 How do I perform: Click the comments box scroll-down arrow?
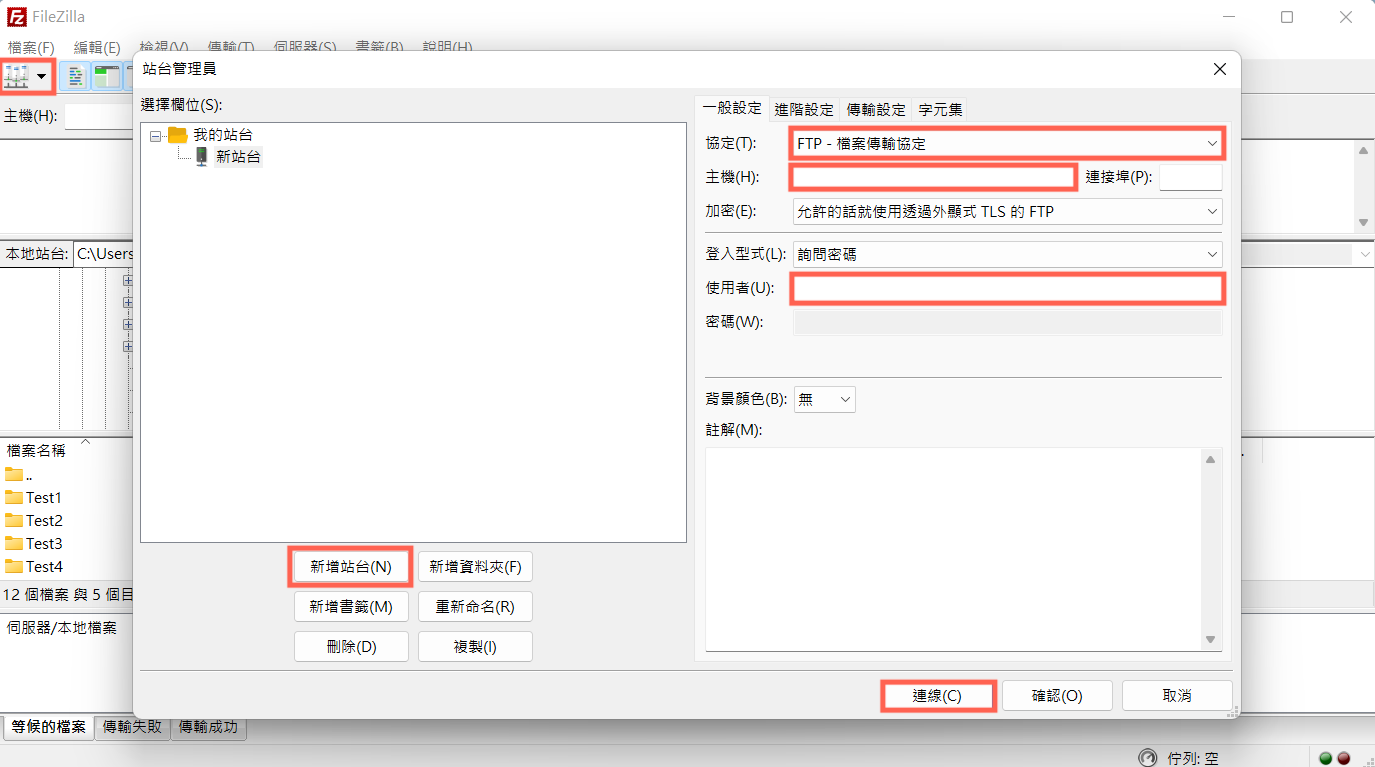point(1209,640)
